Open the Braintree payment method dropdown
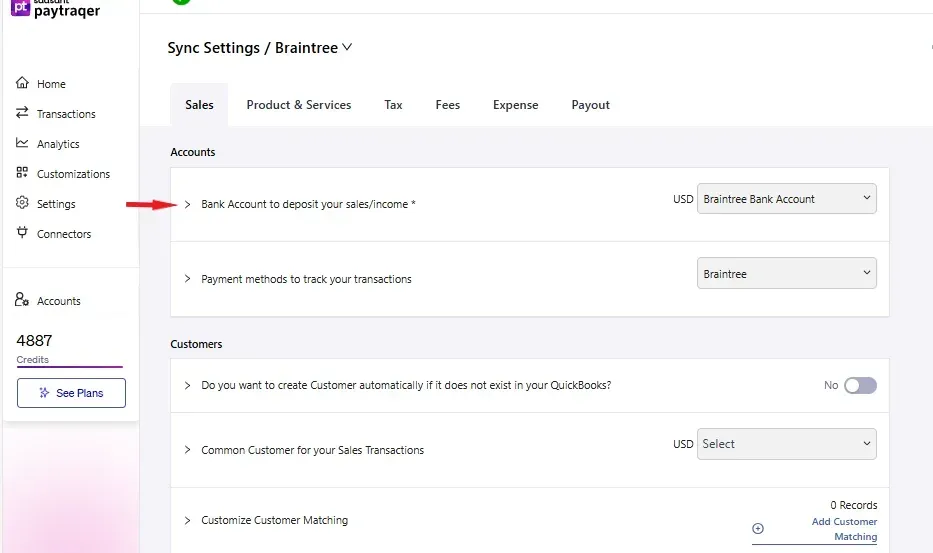The height and width of the screenshot is (553, 933). click(787, 273)
